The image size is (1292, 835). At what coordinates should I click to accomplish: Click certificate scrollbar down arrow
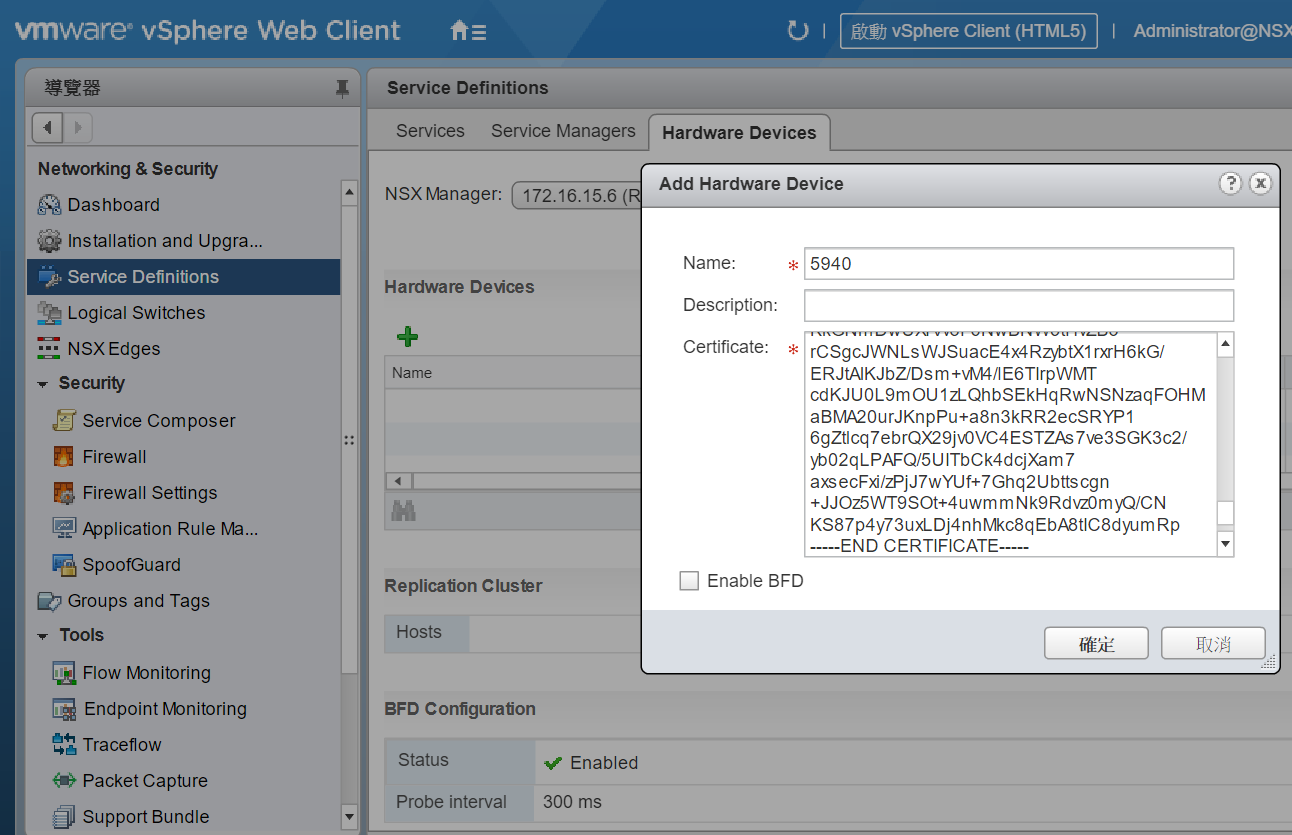(1225, 544)
